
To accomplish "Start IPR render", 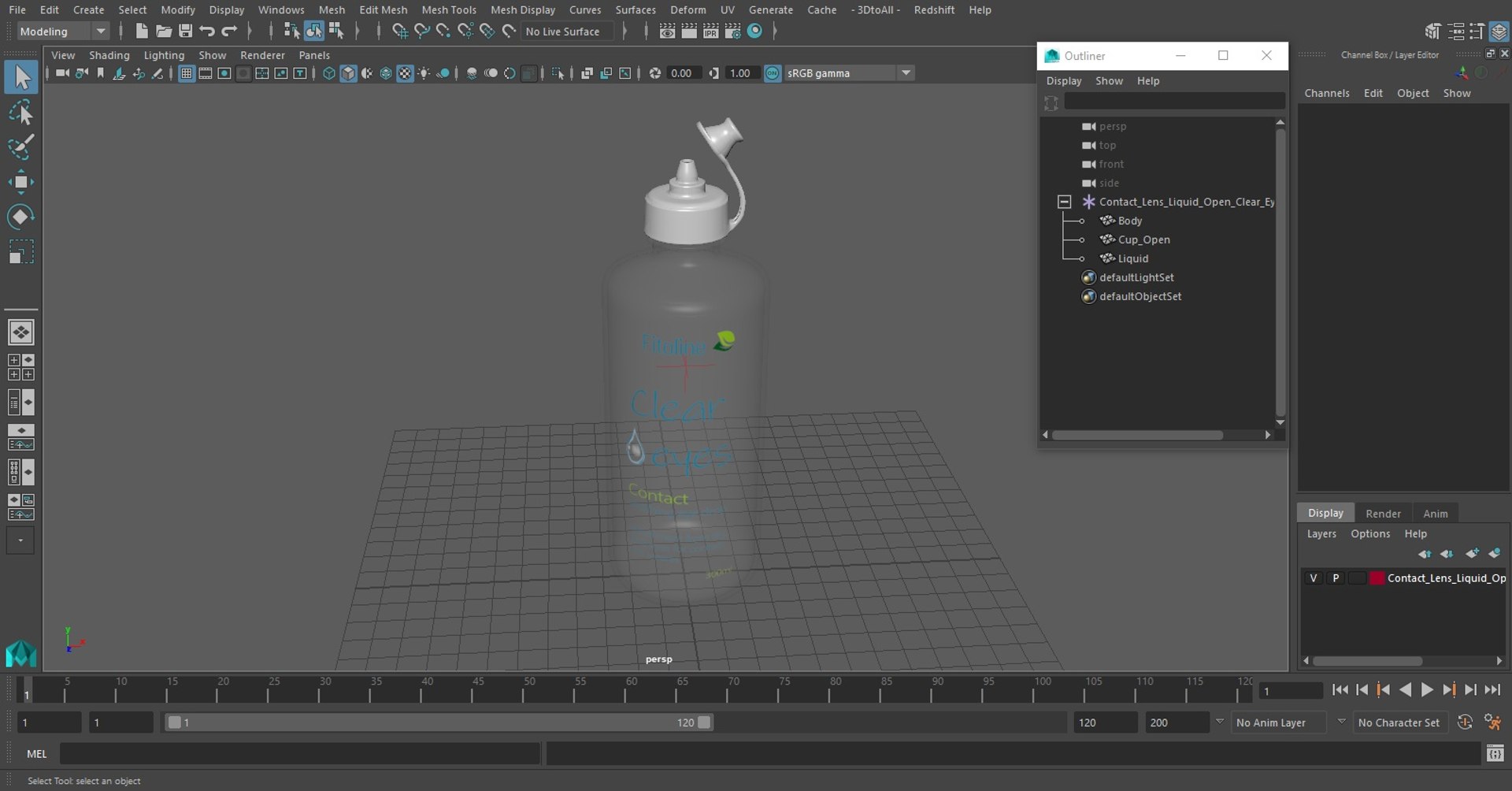I will point(711,31).
